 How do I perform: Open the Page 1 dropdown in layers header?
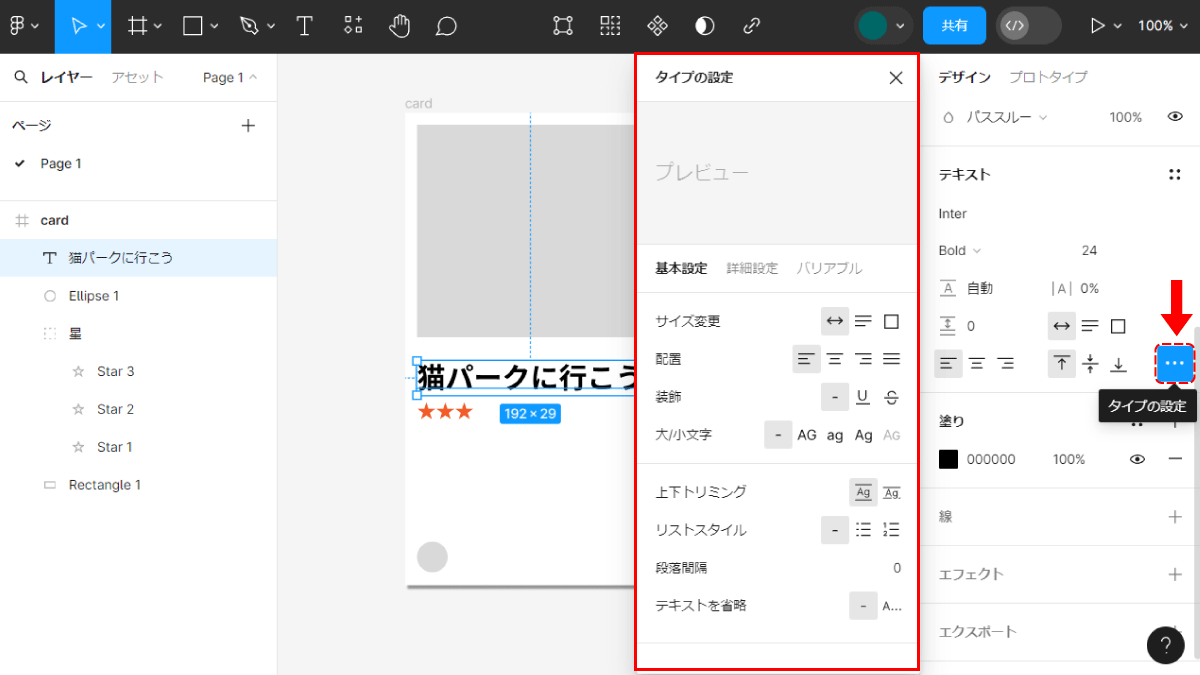point(229,77)
